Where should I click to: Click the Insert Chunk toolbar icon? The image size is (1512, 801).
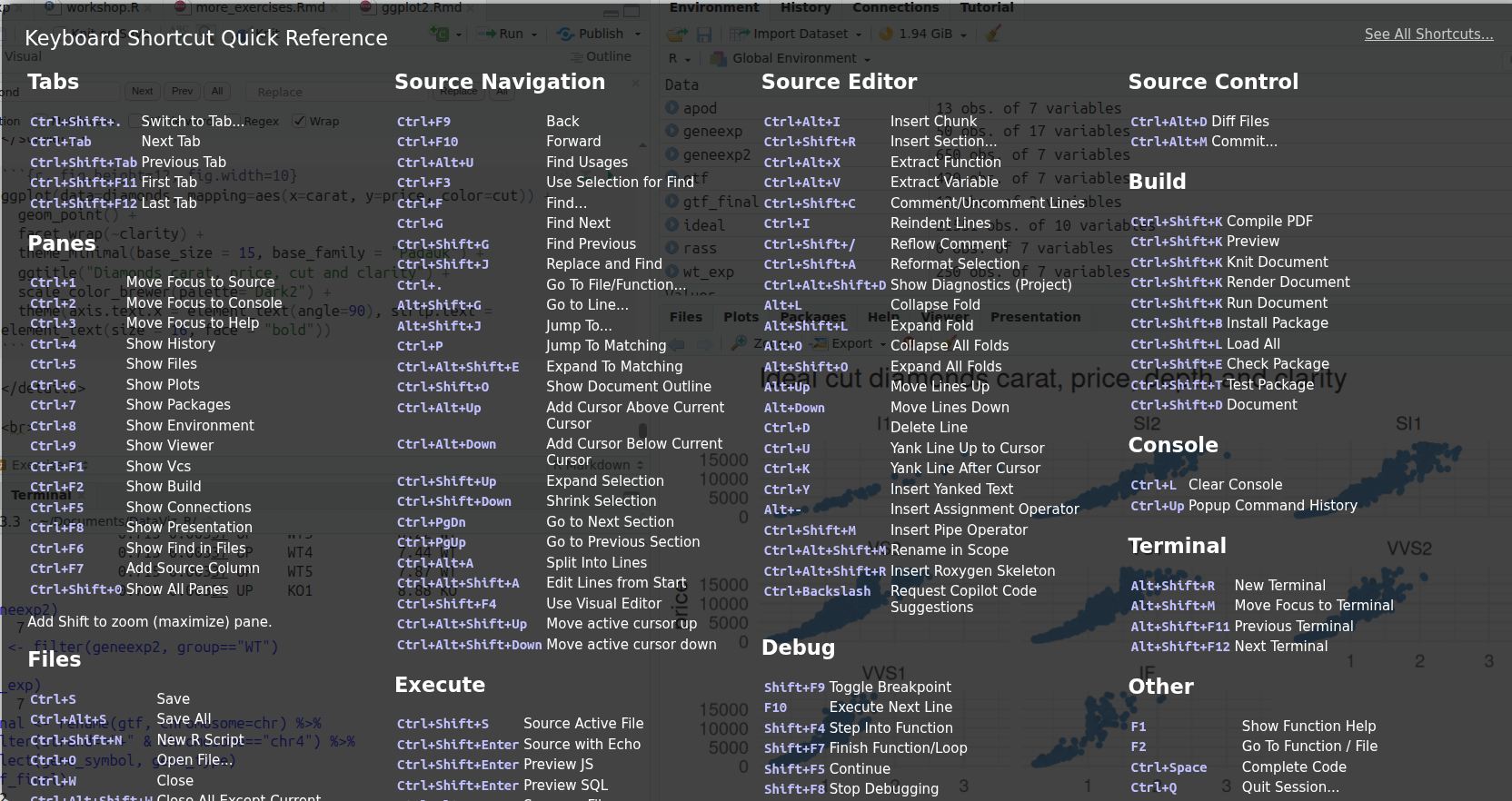[x=441, y=34]
